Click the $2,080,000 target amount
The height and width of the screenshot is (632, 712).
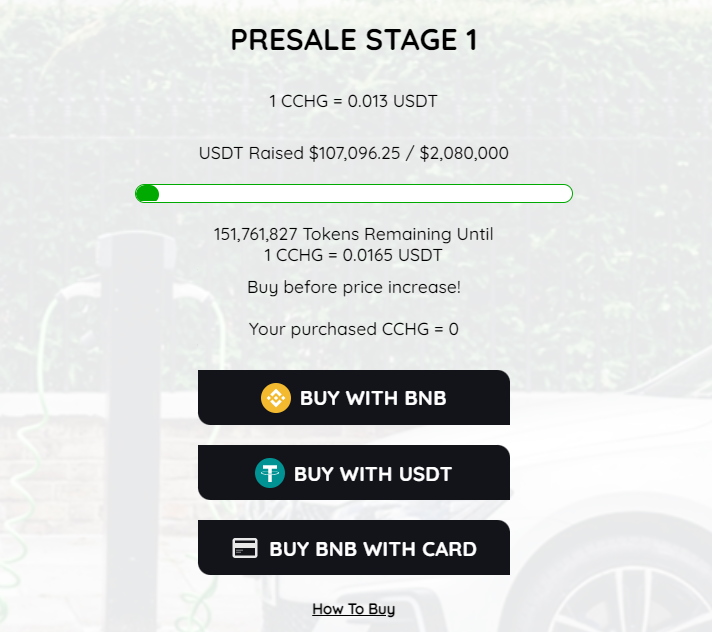click(x=464, y=153)
